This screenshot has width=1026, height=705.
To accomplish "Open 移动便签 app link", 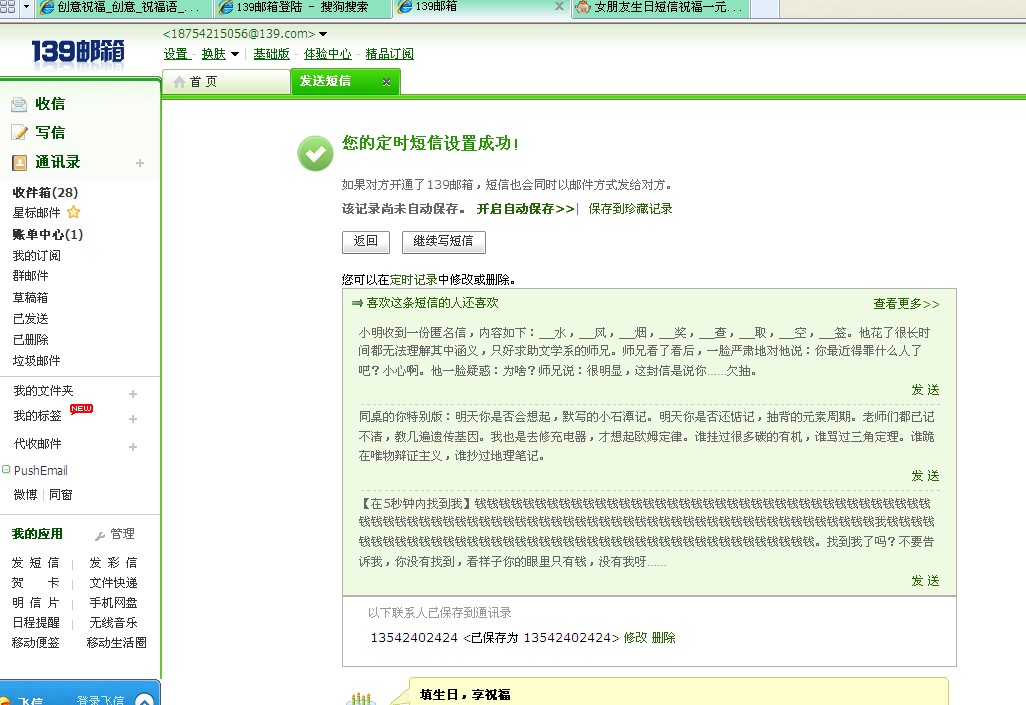I will tap(35, 643).
